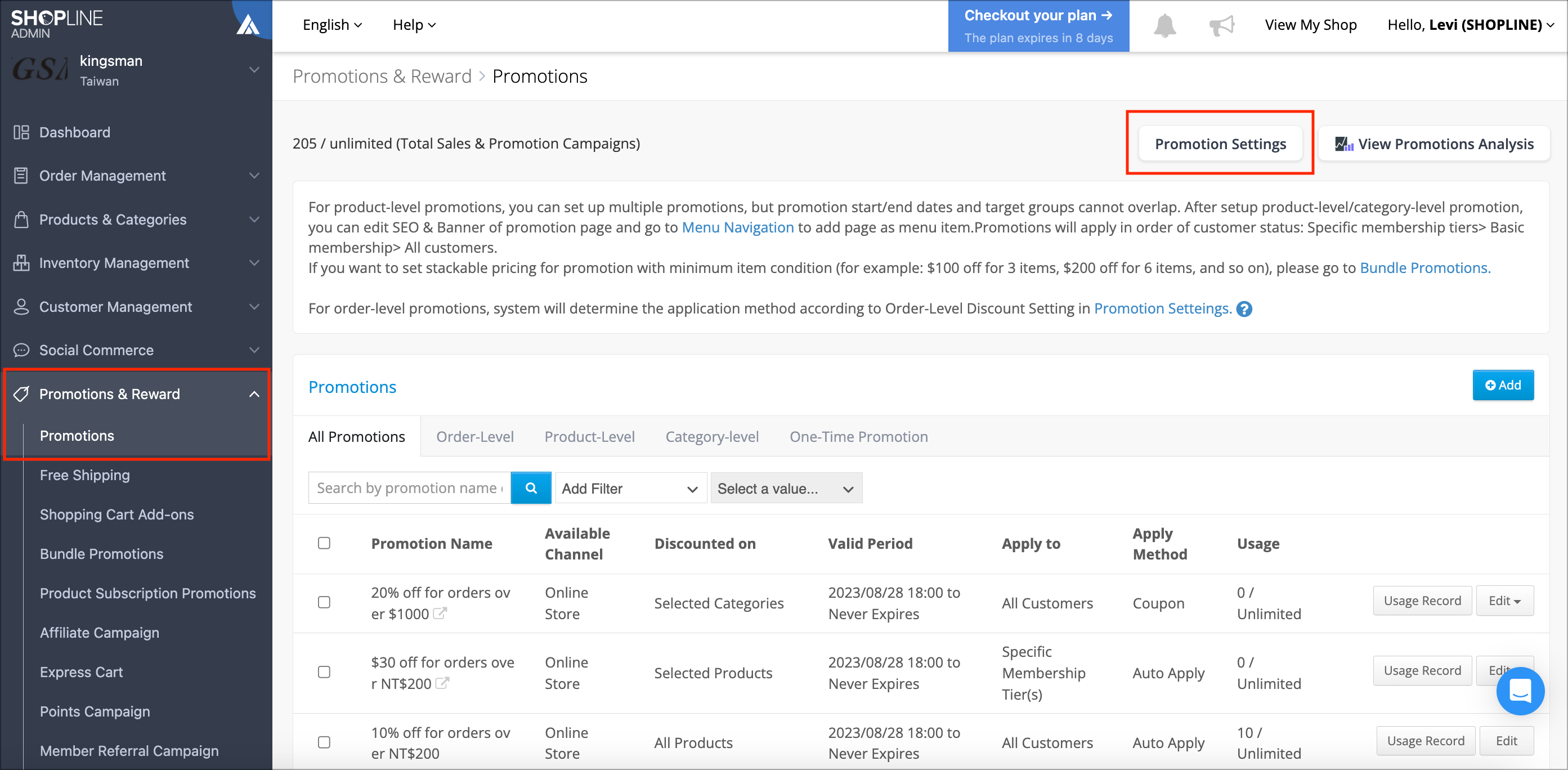Open the English language dropdown
The height and width of the screenshot is (770, 1568).
pyautogui.click(x=333, y=25)
